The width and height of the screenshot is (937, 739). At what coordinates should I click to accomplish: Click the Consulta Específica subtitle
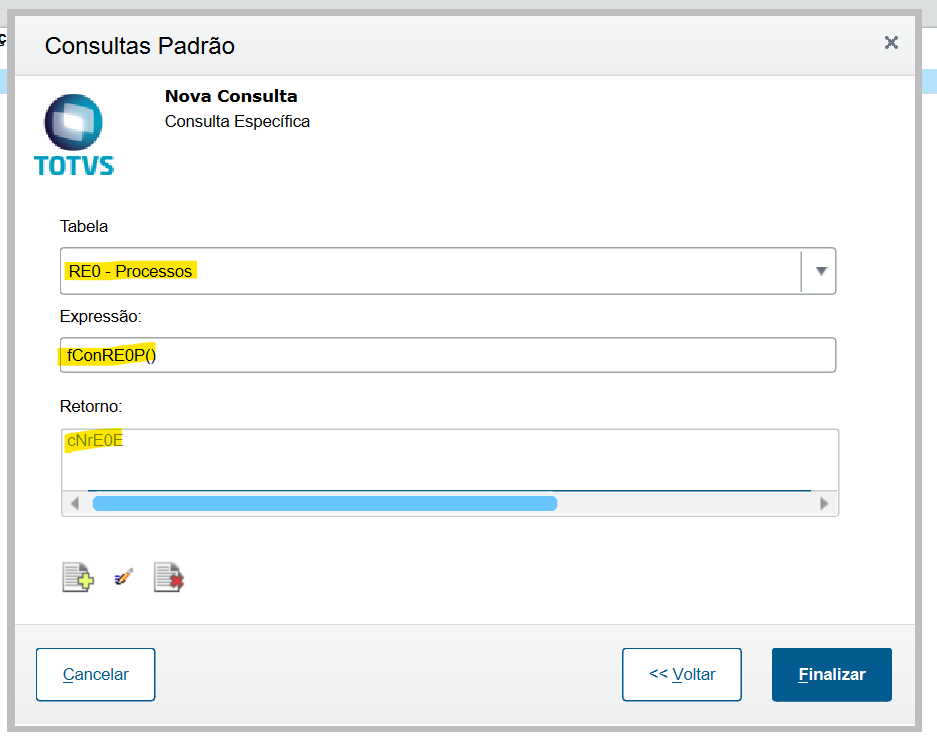pos(237,122)
